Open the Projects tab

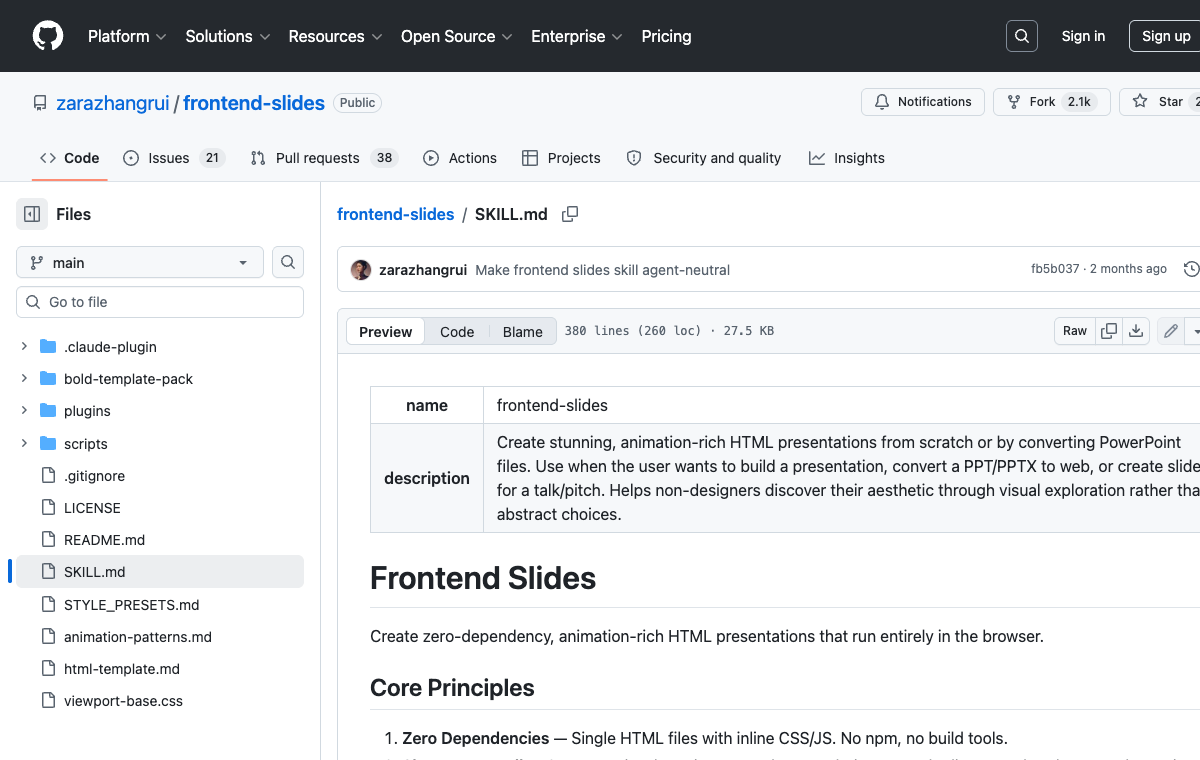[x=561, y=158]
